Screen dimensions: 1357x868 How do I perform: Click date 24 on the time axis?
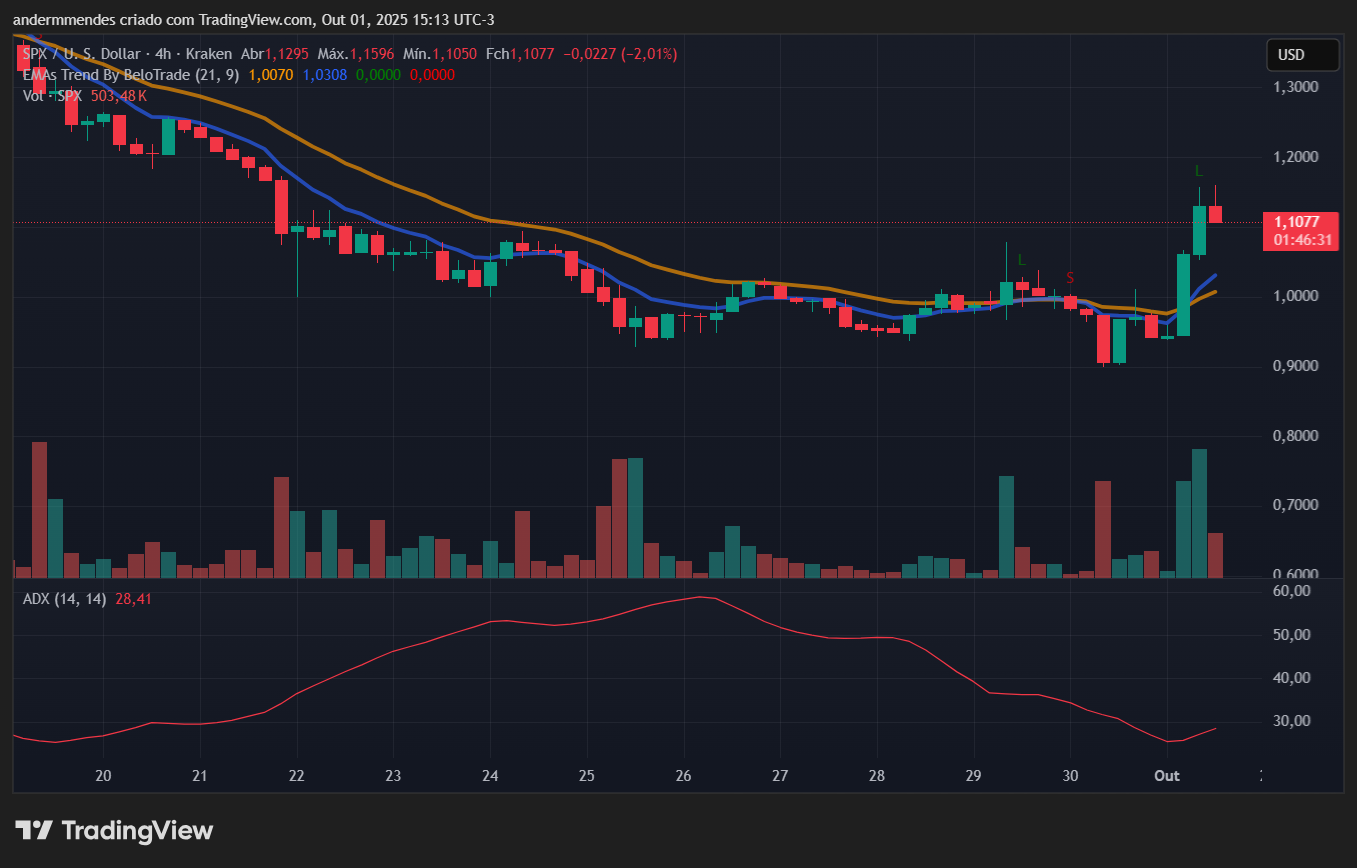pyautogui.click(x=490, y=776)
